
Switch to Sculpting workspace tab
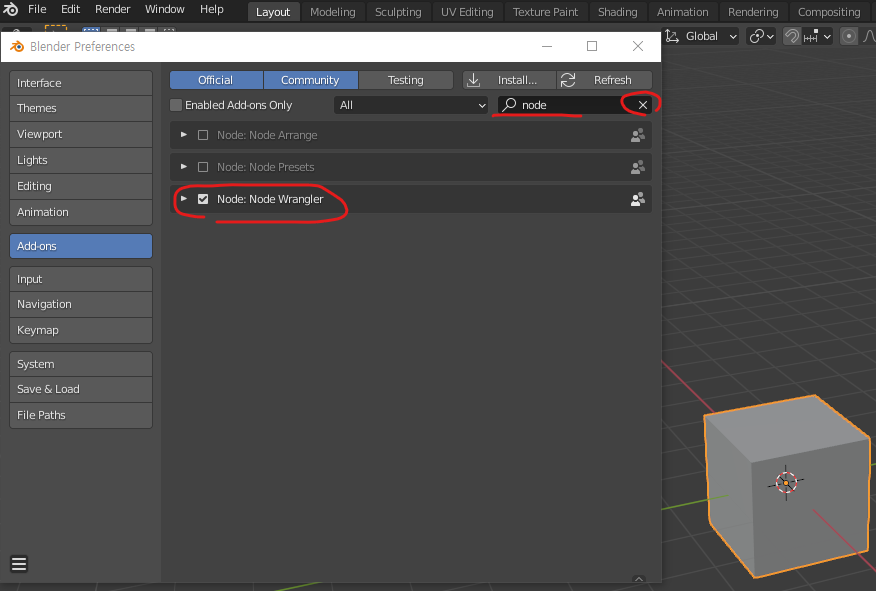pyautogui.click(x=398, y=12)
